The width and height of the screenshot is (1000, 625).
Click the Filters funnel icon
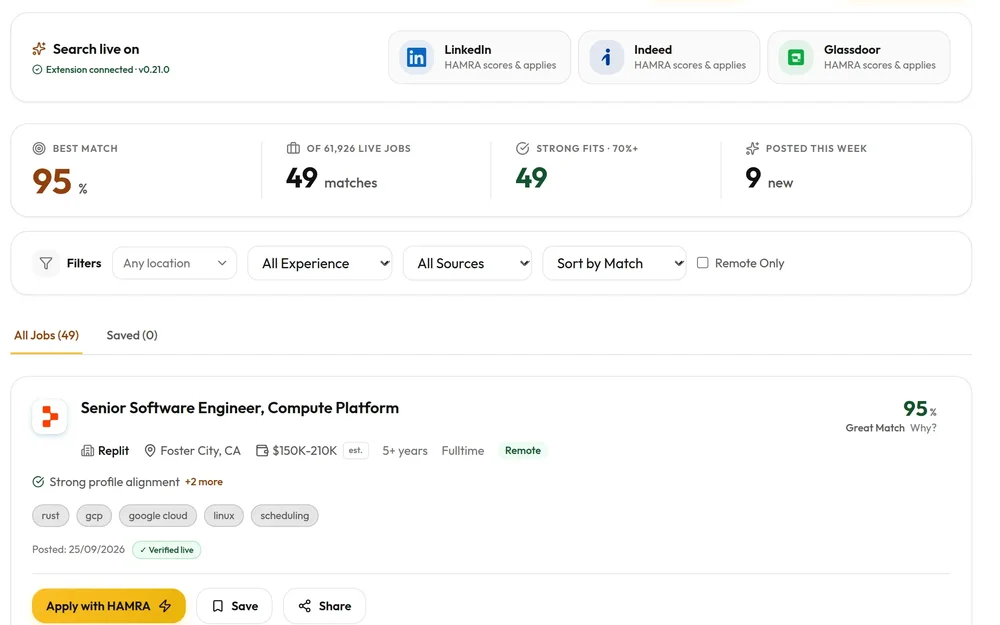point(46,263)
